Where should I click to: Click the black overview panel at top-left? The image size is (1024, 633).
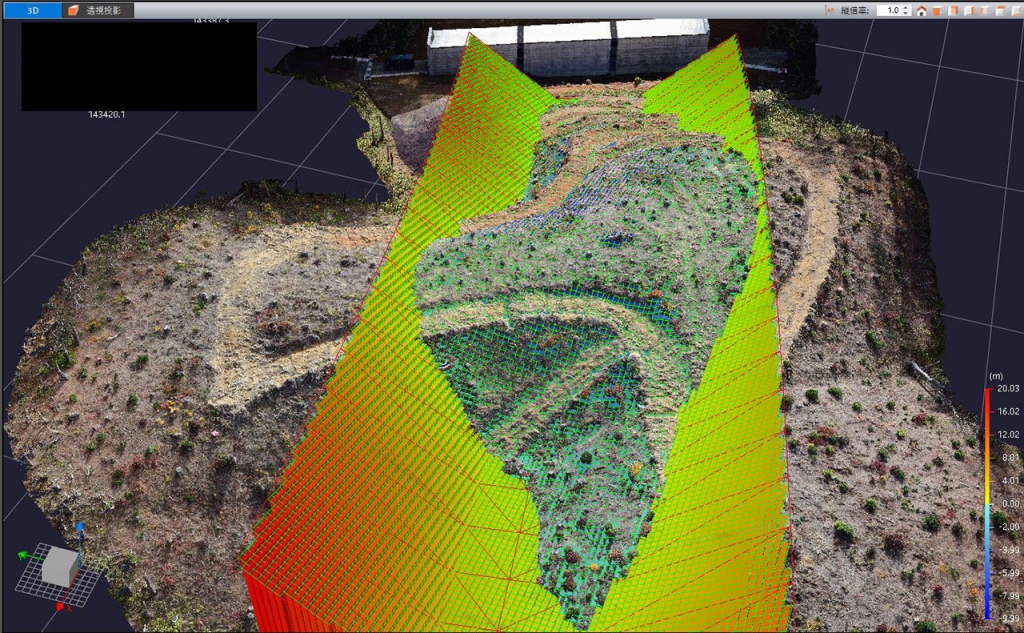coord(139,66)
